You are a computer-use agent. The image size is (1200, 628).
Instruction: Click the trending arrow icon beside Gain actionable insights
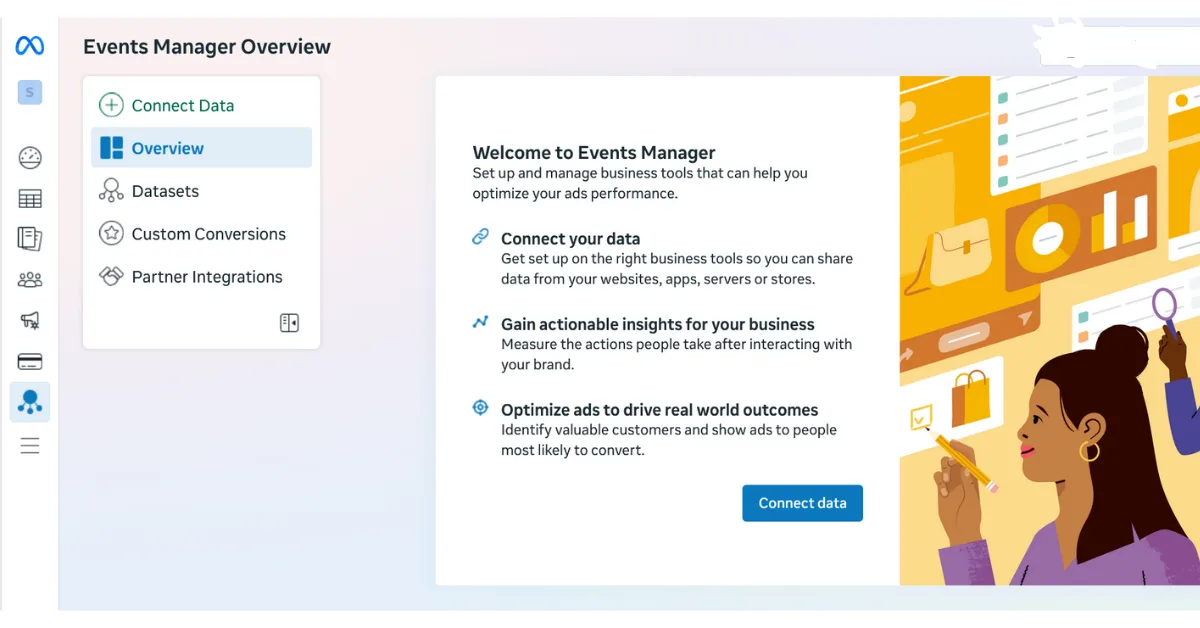point(480,323)
